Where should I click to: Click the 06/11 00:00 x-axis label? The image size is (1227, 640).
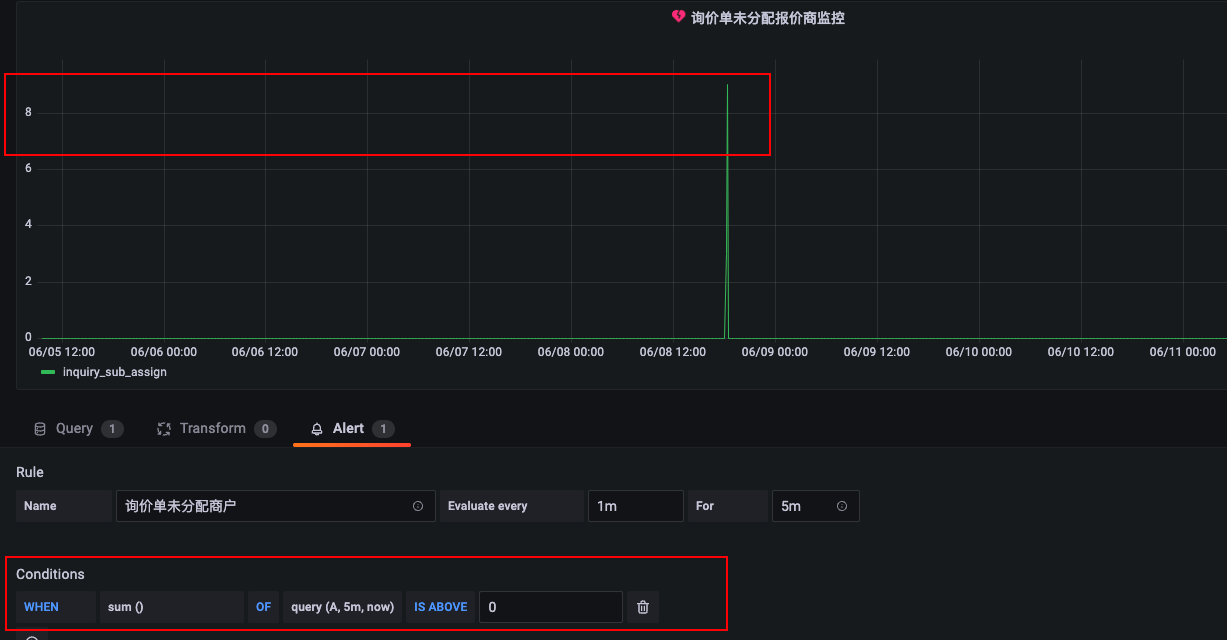pos(1184,352)
